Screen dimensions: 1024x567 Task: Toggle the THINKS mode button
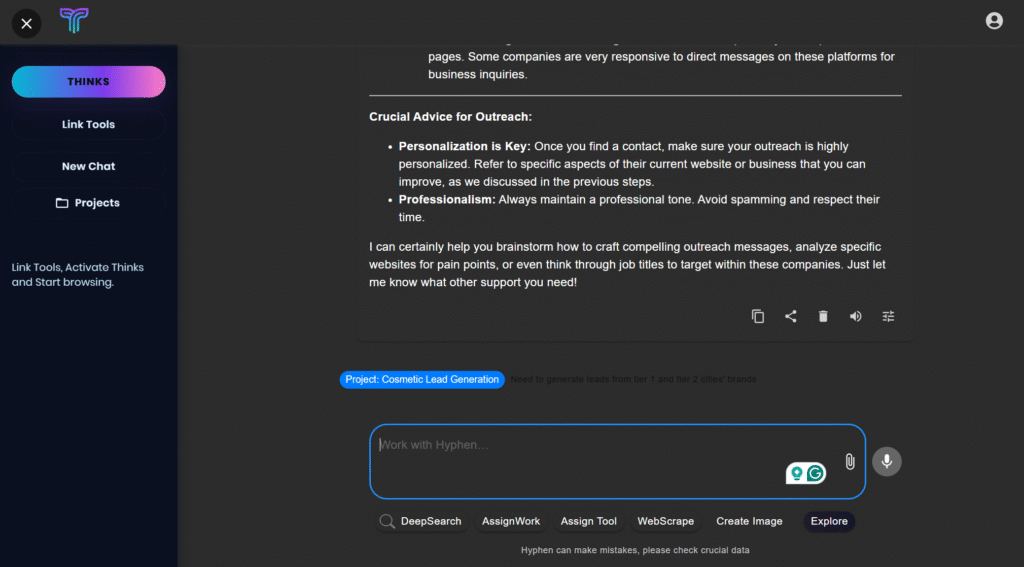pos(88,82)
